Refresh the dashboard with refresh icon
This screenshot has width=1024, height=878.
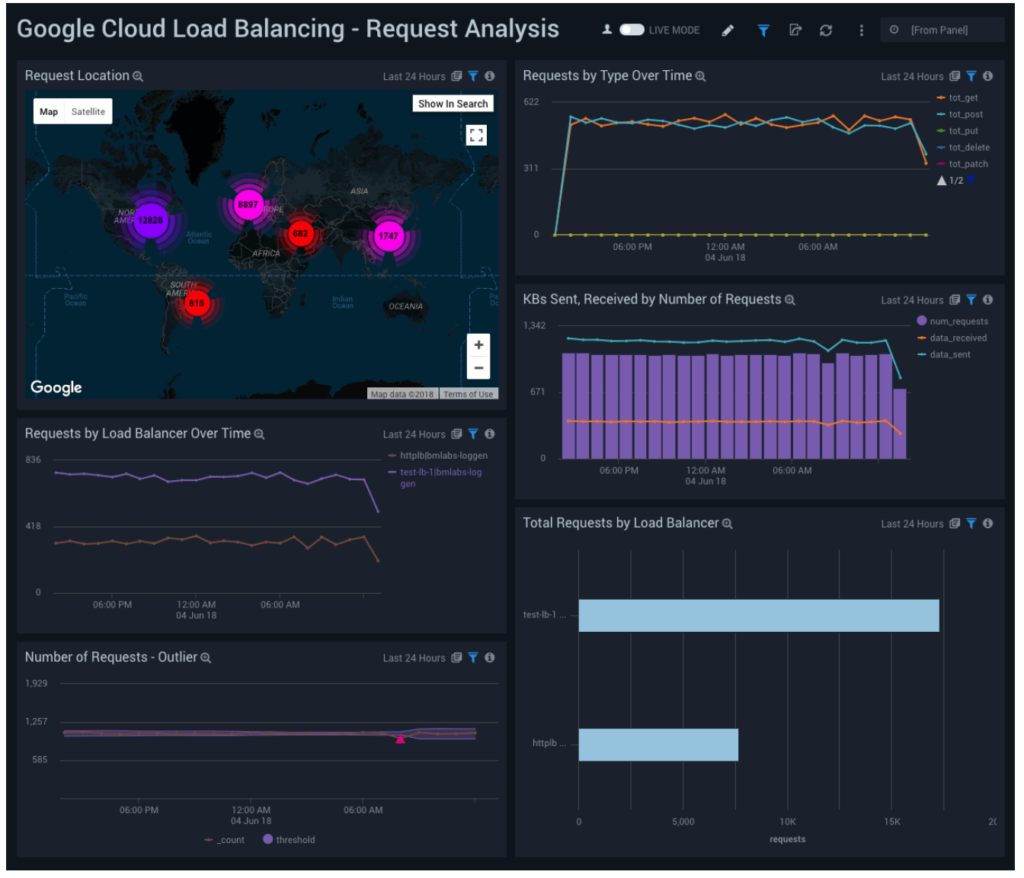click(x=826, y=31)
